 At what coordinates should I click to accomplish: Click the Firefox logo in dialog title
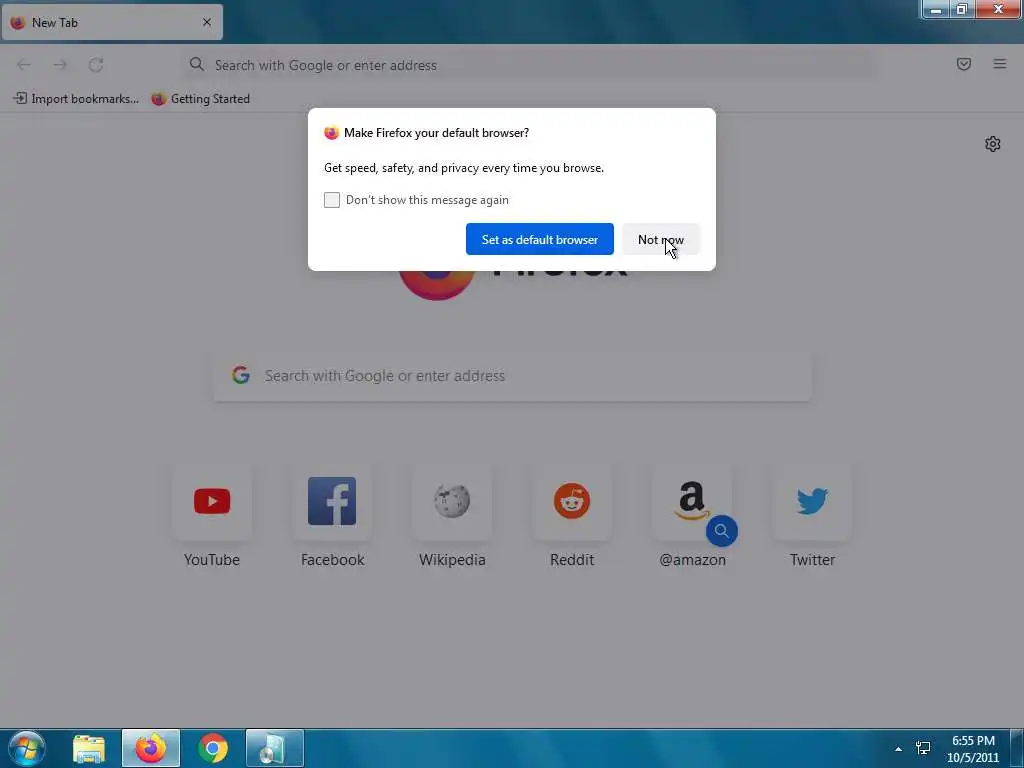331,133
